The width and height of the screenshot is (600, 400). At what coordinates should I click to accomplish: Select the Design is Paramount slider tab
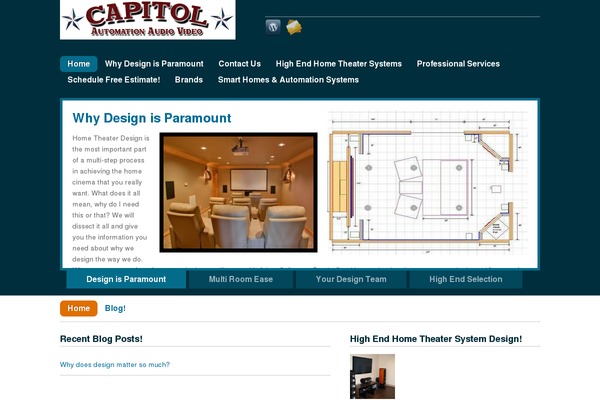[126, 279]
